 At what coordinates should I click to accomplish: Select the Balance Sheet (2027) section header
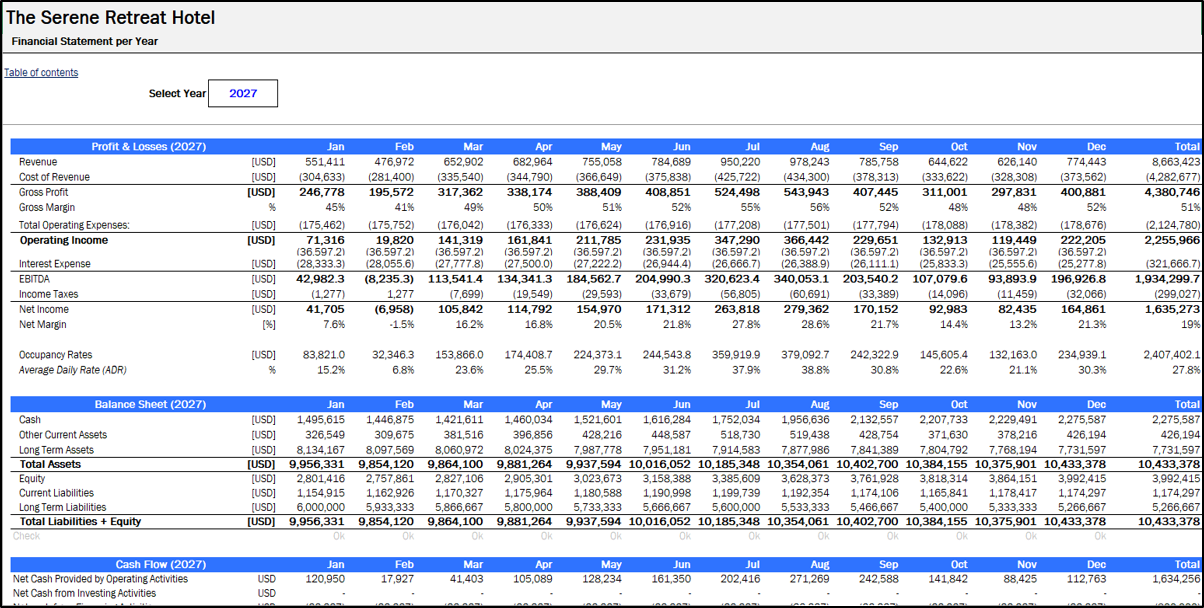tap(148, 404)
